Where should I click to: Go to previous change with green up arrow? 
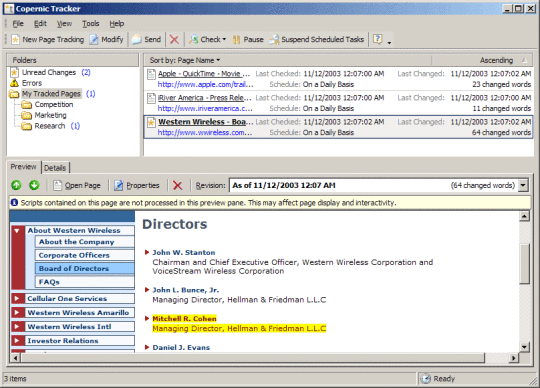click(x=16, y=185)
